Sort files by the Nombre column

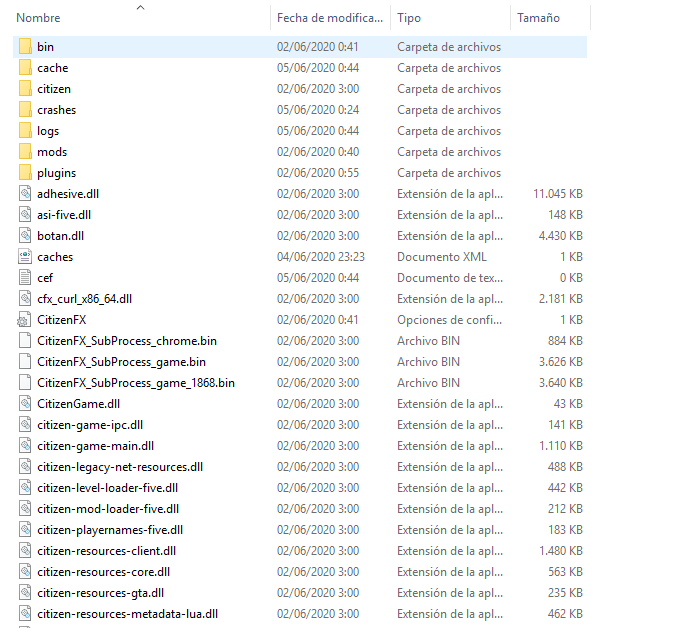point(38,18)
